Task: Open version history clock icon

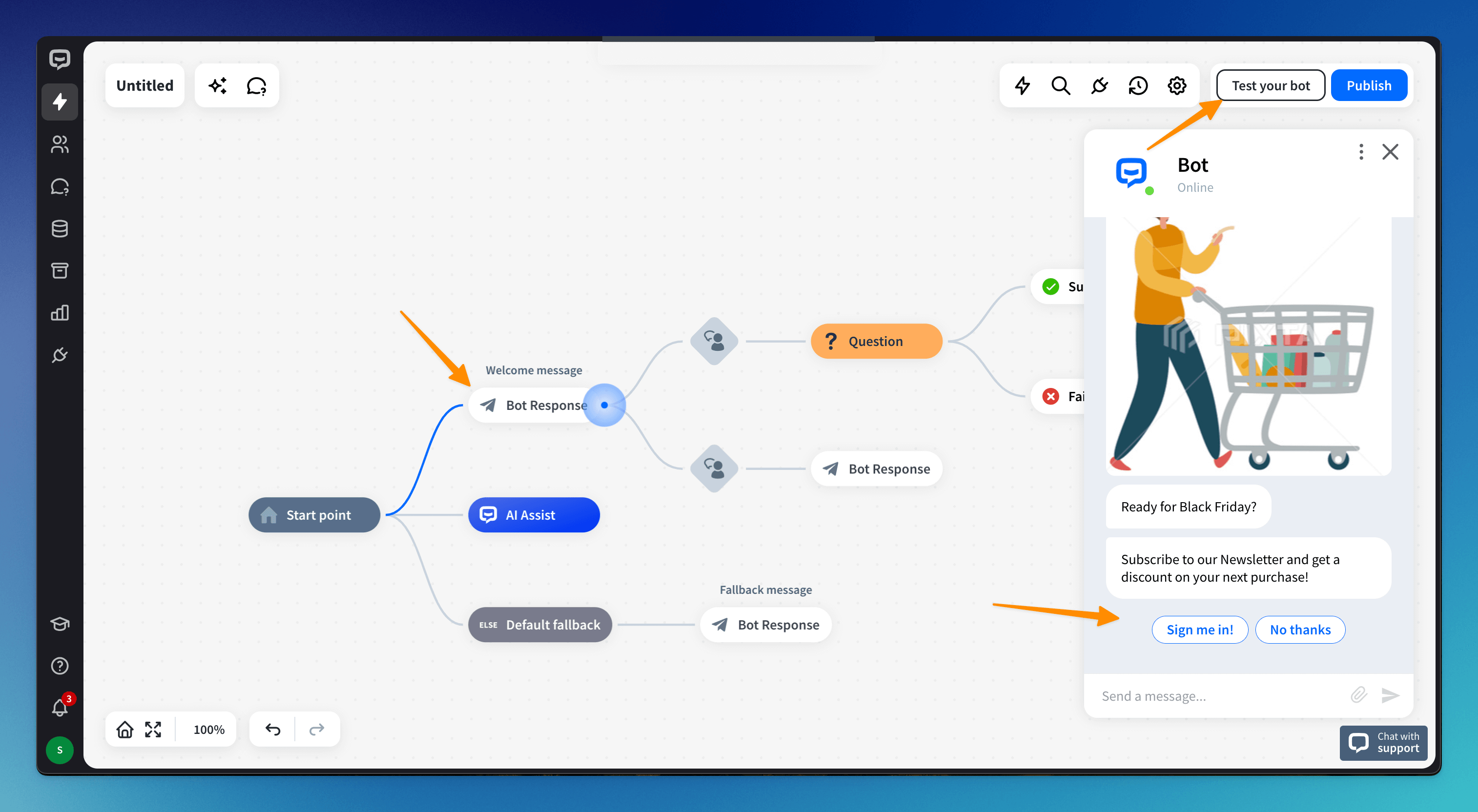Action: pos(1138,85)
